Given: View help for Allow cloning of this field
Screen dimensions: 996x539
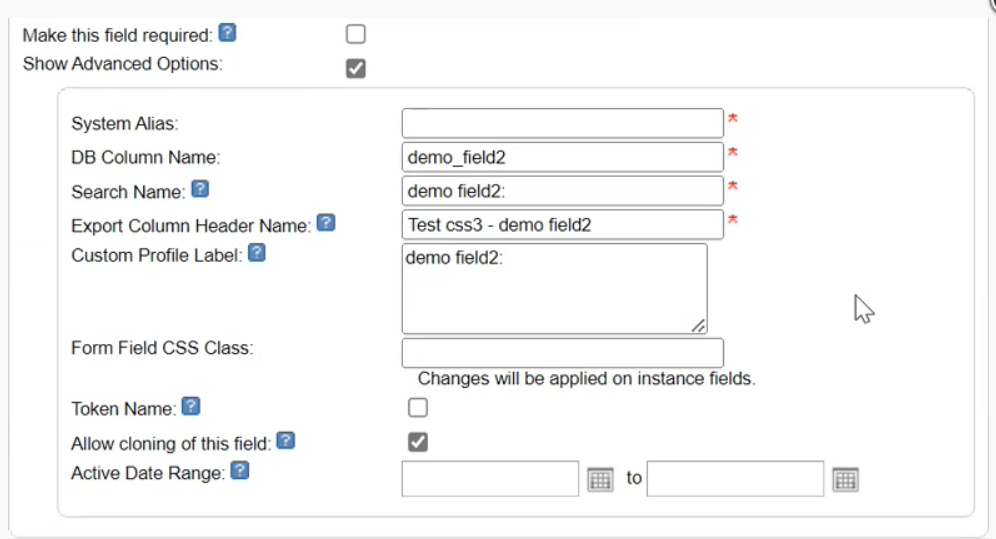Looking at the screenshot, I should (285, 441).
